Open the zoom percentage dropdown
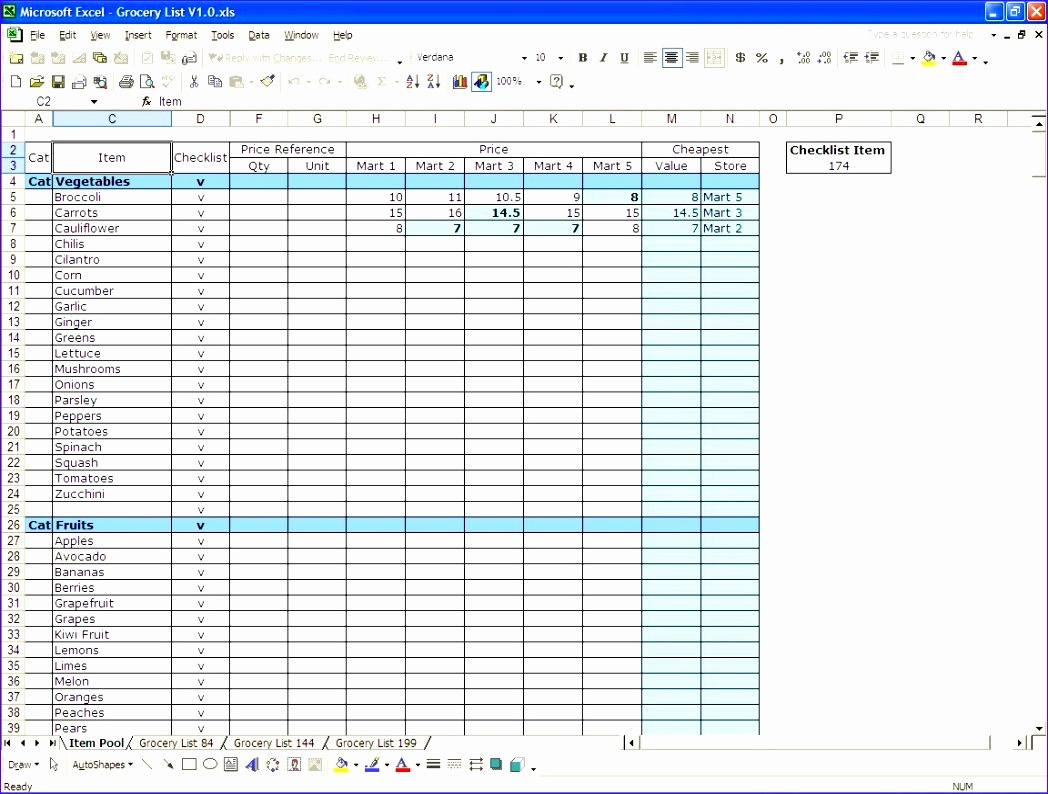 (x=538, y=82)
